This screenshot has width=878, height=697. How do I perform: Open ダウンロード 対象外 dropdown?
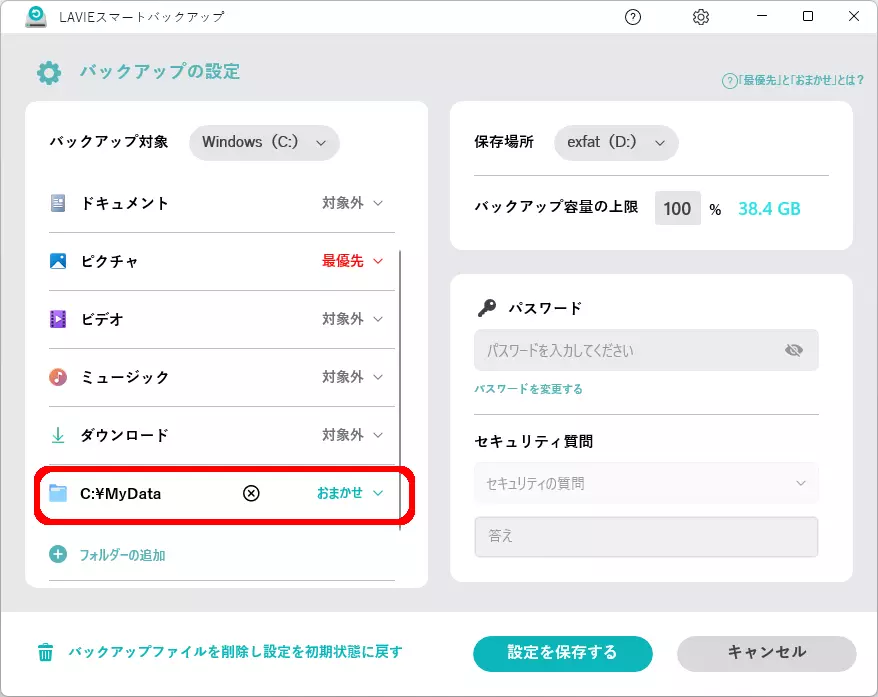click(x=352, y=435)
